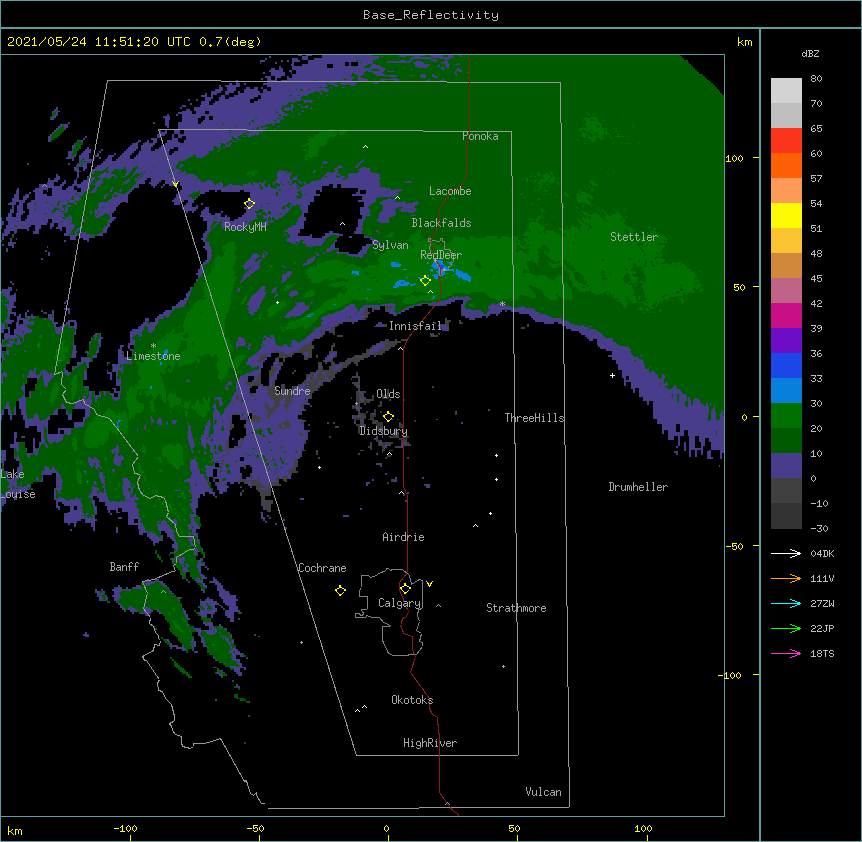
Task: Click the Stettler label
Action: coord(634,237)
